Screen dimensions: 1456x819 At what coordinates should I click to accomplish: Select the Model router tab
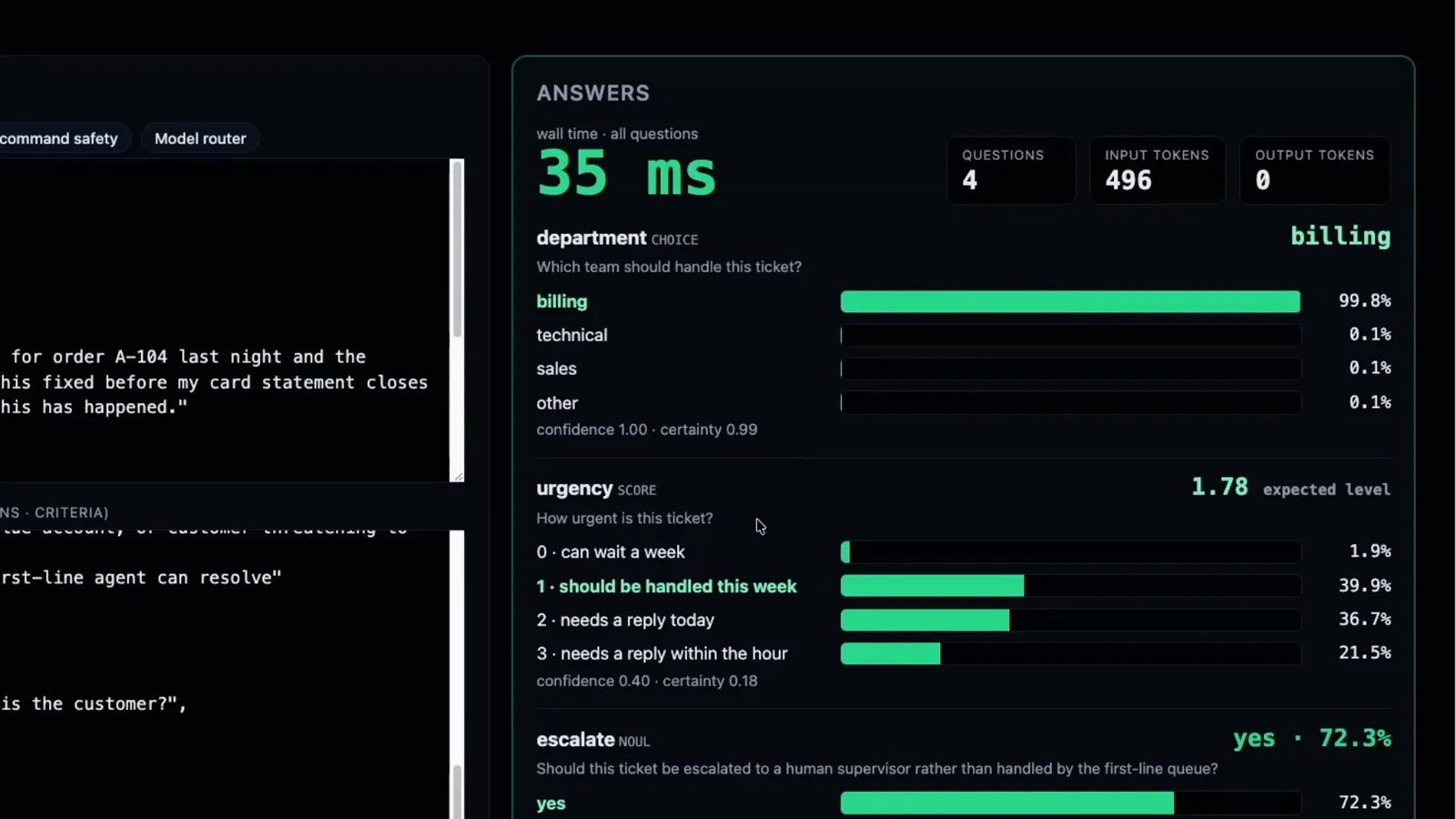[200, 138]
